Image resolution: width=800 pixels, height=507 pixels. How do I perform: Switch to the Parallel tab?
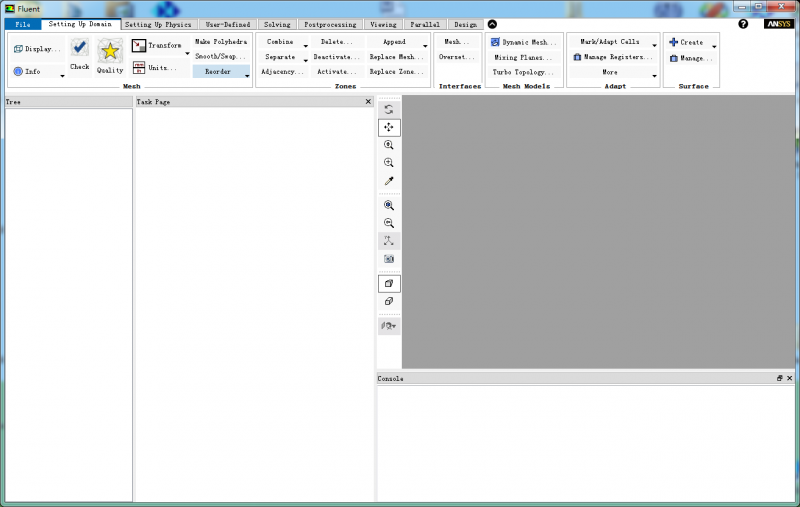click(x=425, y=24)
